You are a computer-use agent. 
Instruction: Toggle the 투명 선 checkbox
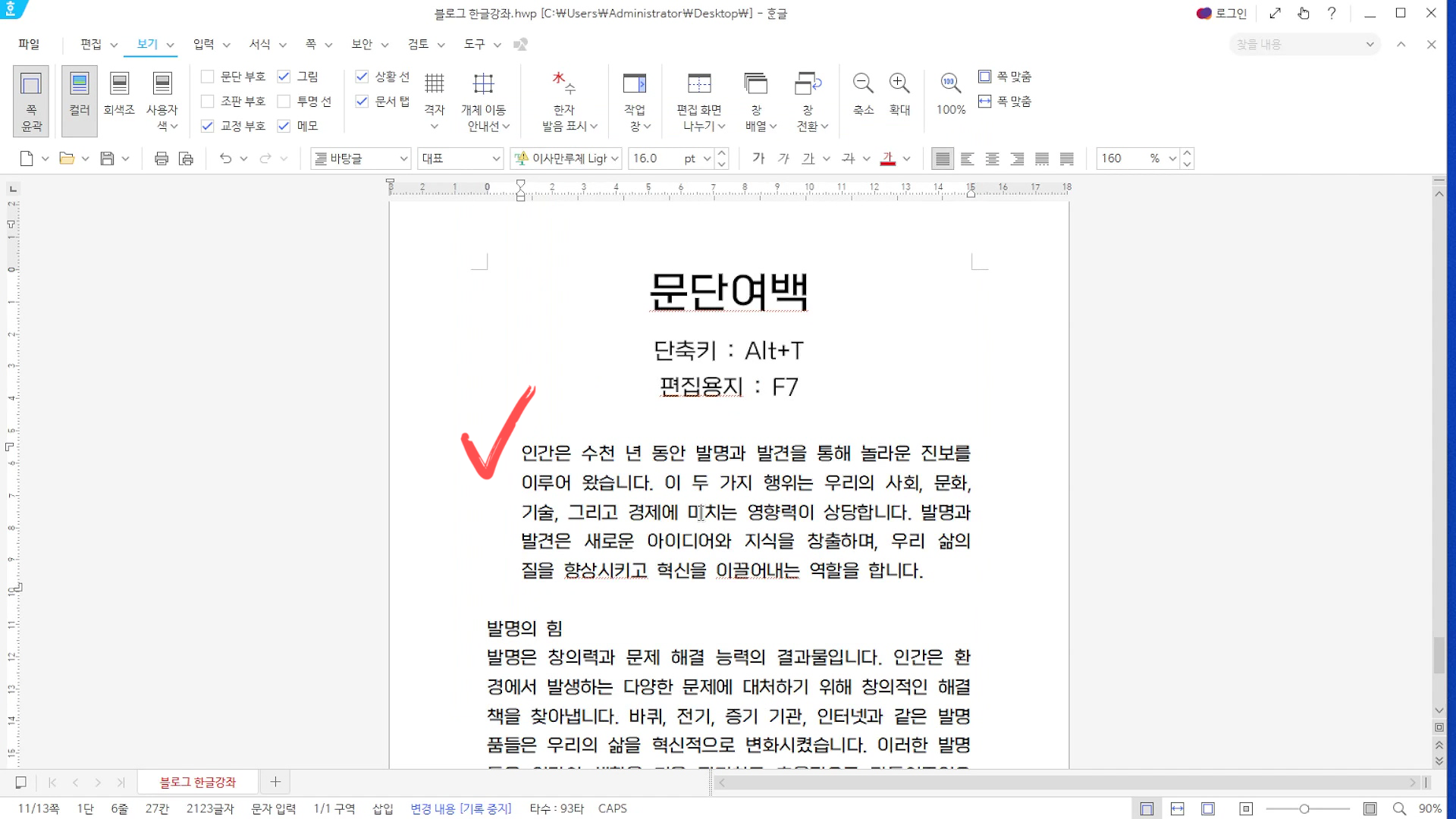[x=284, y=101]
